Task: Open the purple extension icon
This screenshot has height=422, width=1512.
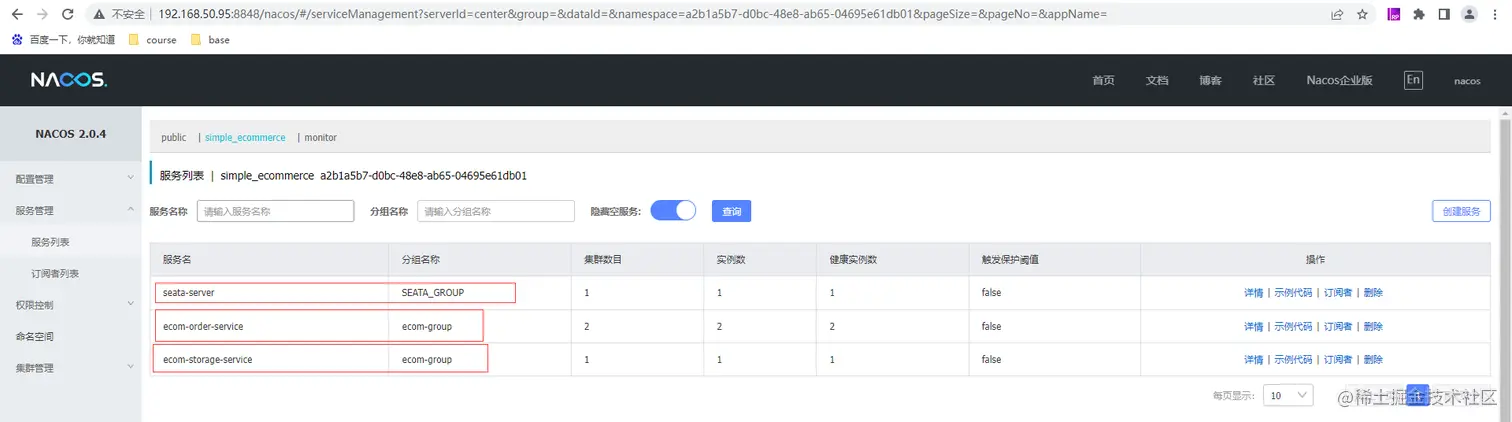Action: (1394, 15)
